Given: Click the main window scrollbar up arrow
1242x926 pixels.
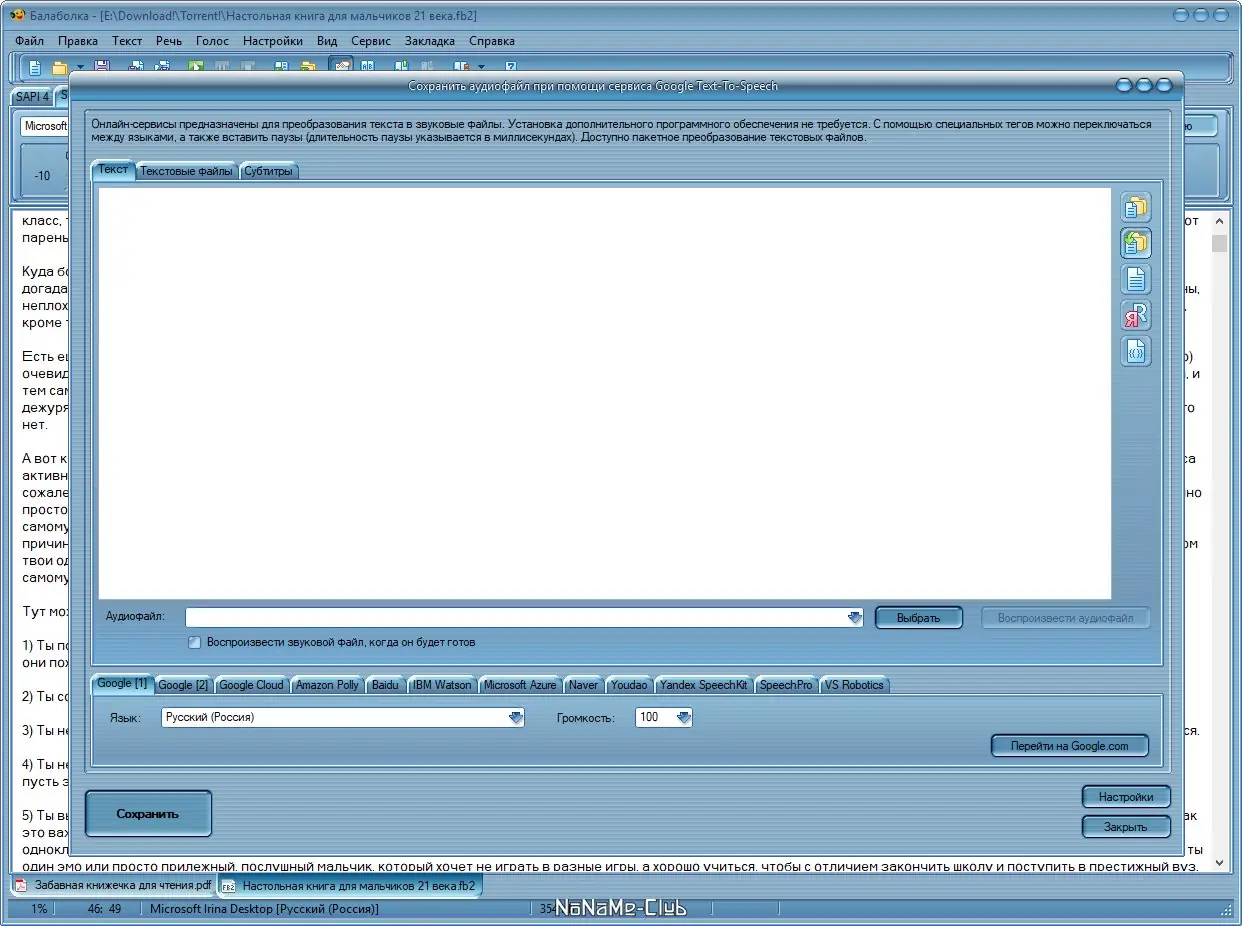Looking at the screenshot, I should tap(1219, 221).
